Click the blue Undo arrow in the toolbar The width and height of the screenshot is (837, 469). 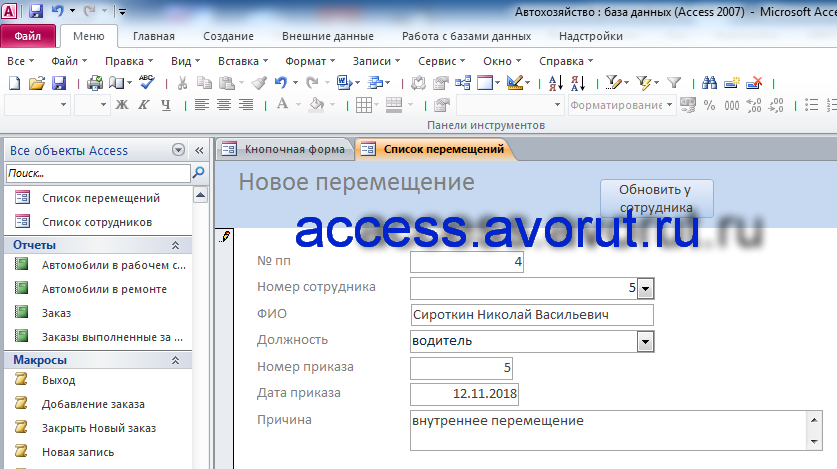[x=281, y=83]
